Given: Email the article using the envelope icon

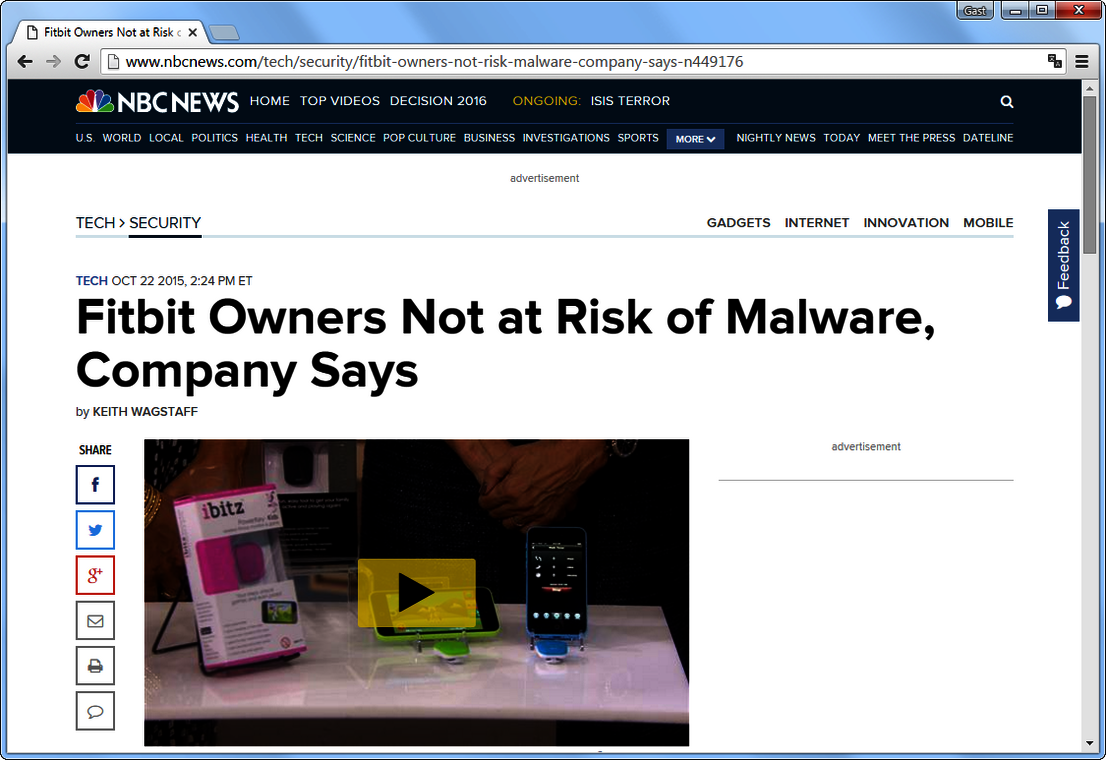Looking at the screenshot, I should [95, 619].
